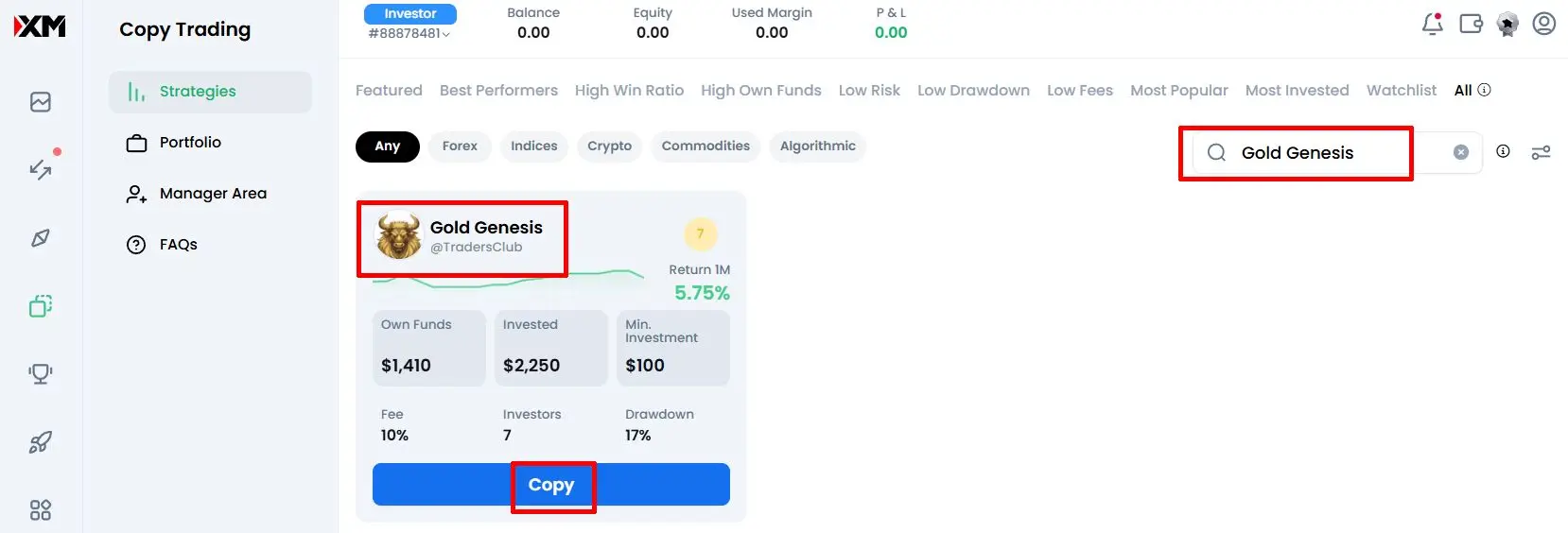Switch to the Best Performers tab
This screenshot has width=1568, height=533.
pyautogui.click(x=498, y=91)
